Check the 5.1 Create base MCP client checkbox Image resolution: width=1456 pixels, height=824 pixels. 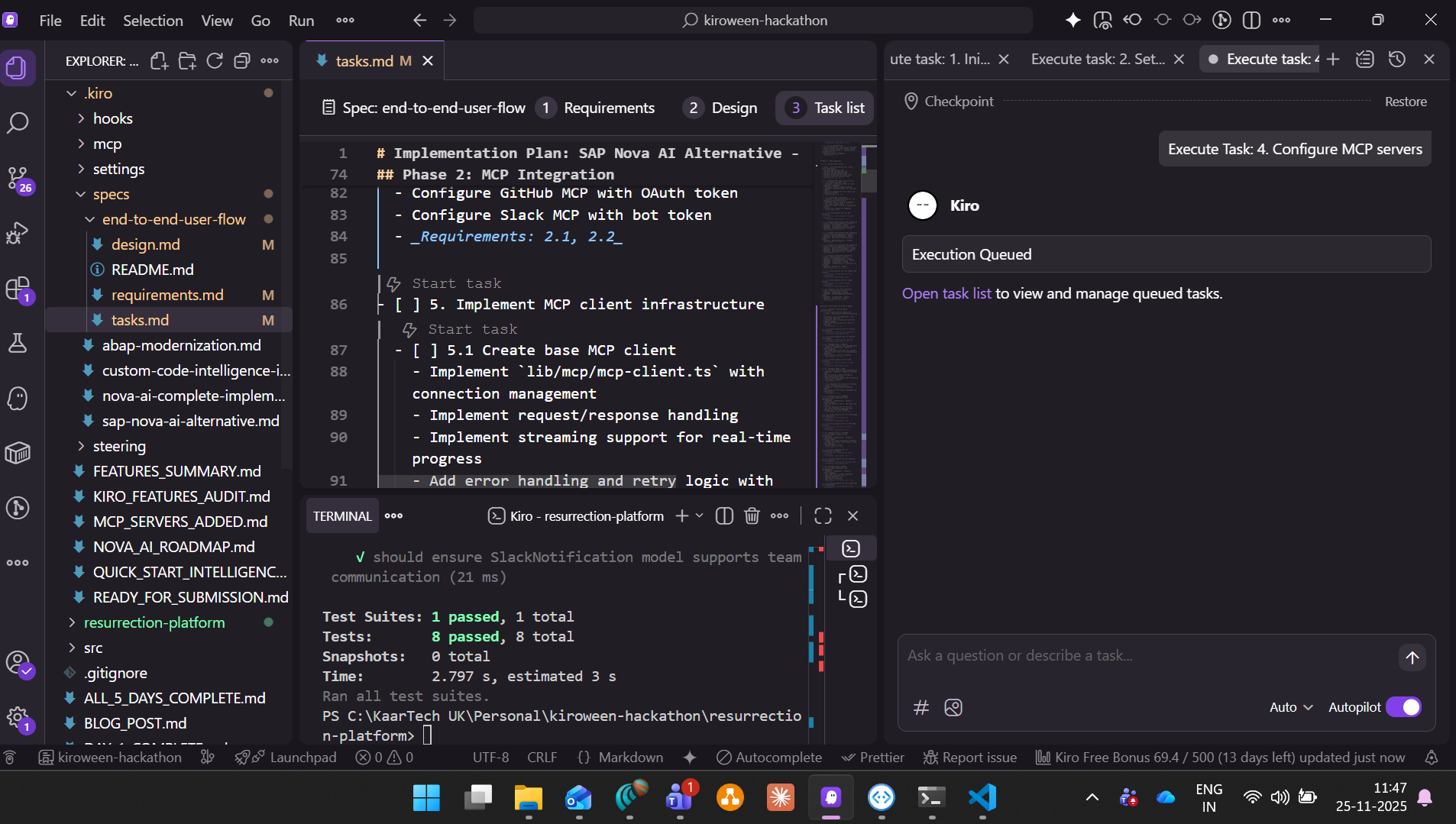(x=425, y=351)
